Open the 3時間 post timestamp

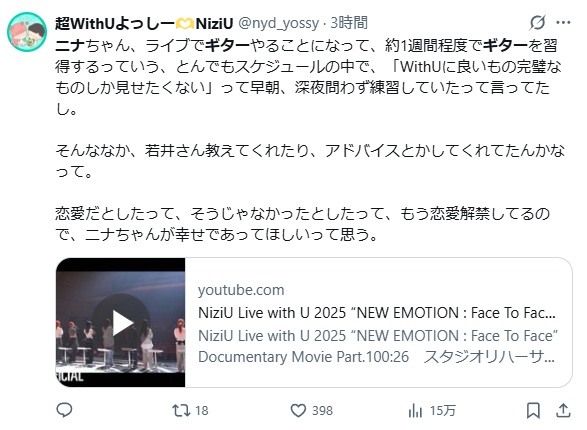point(349,23)
